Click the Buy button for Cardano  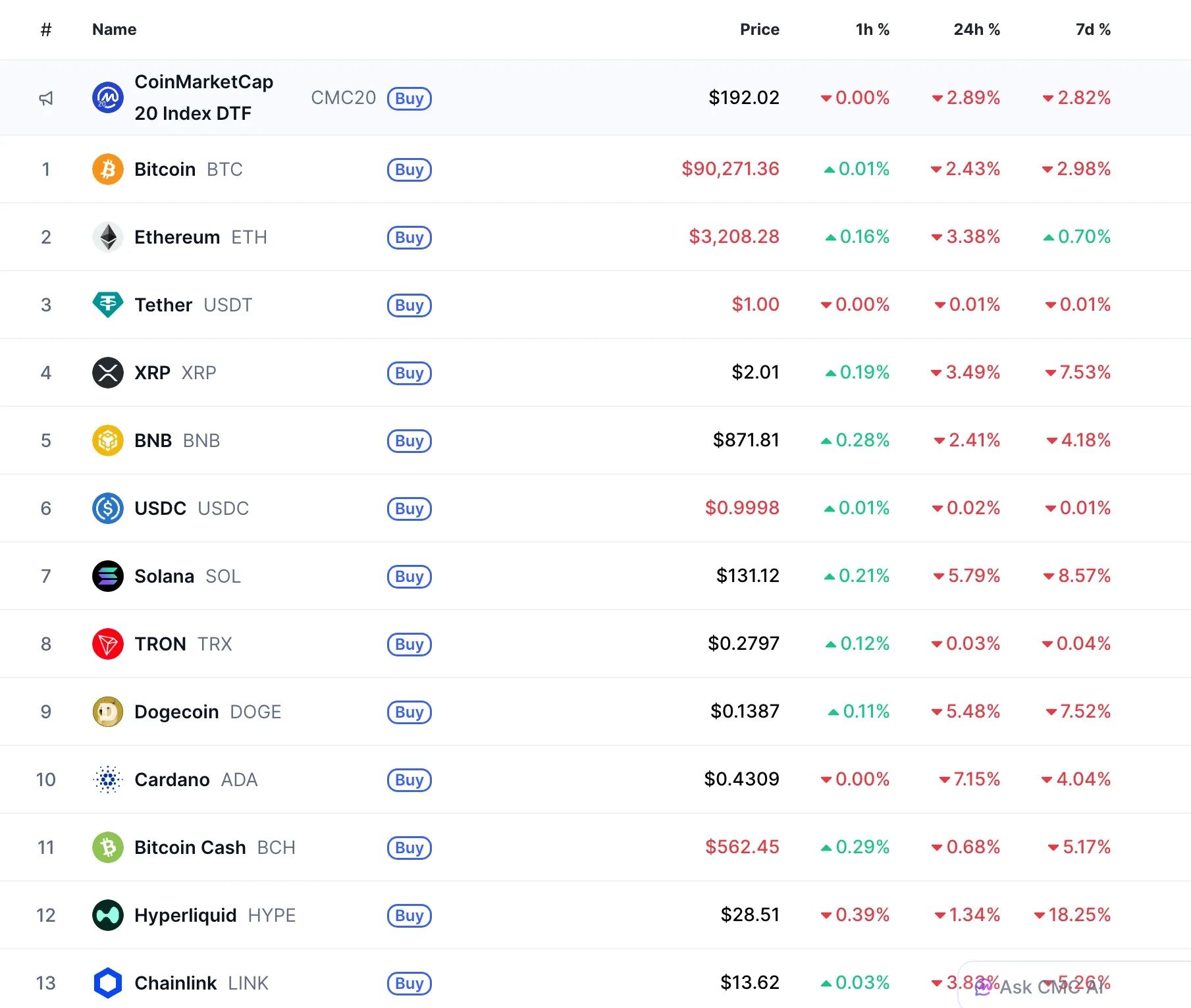pyautogui.click(x=409, y=780)
